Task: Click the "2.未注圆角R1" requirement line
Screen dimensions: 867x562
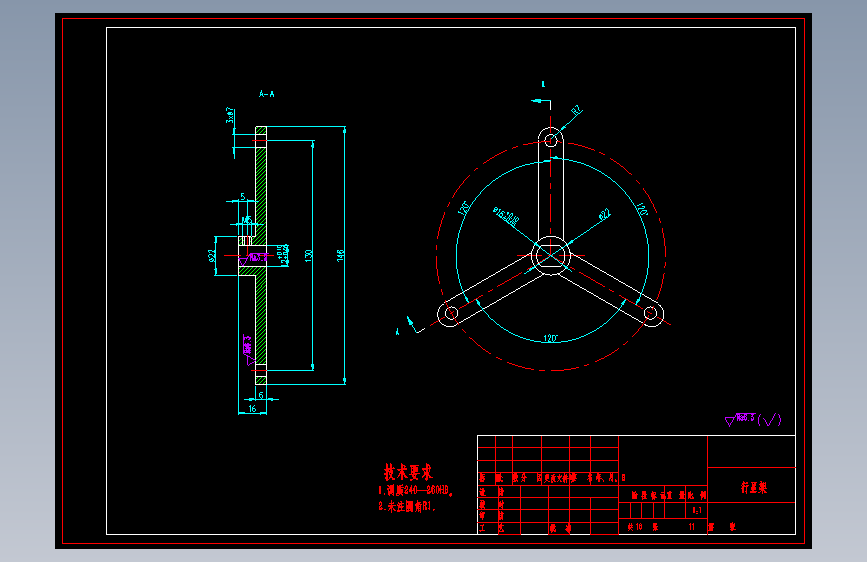Action: (x=407, y=506)
